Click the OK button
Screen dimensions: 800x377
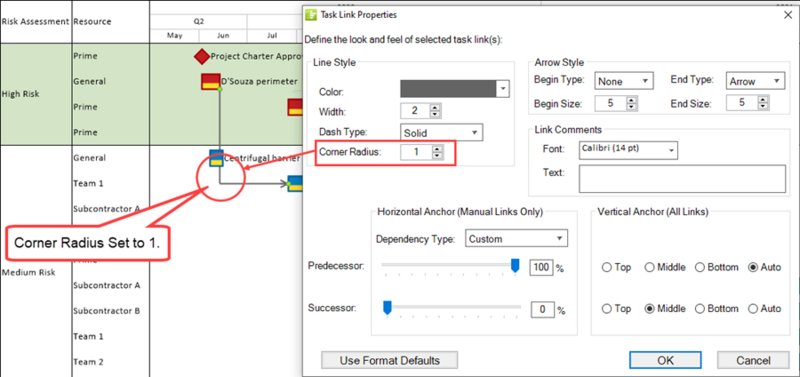(x=666, y=360)
